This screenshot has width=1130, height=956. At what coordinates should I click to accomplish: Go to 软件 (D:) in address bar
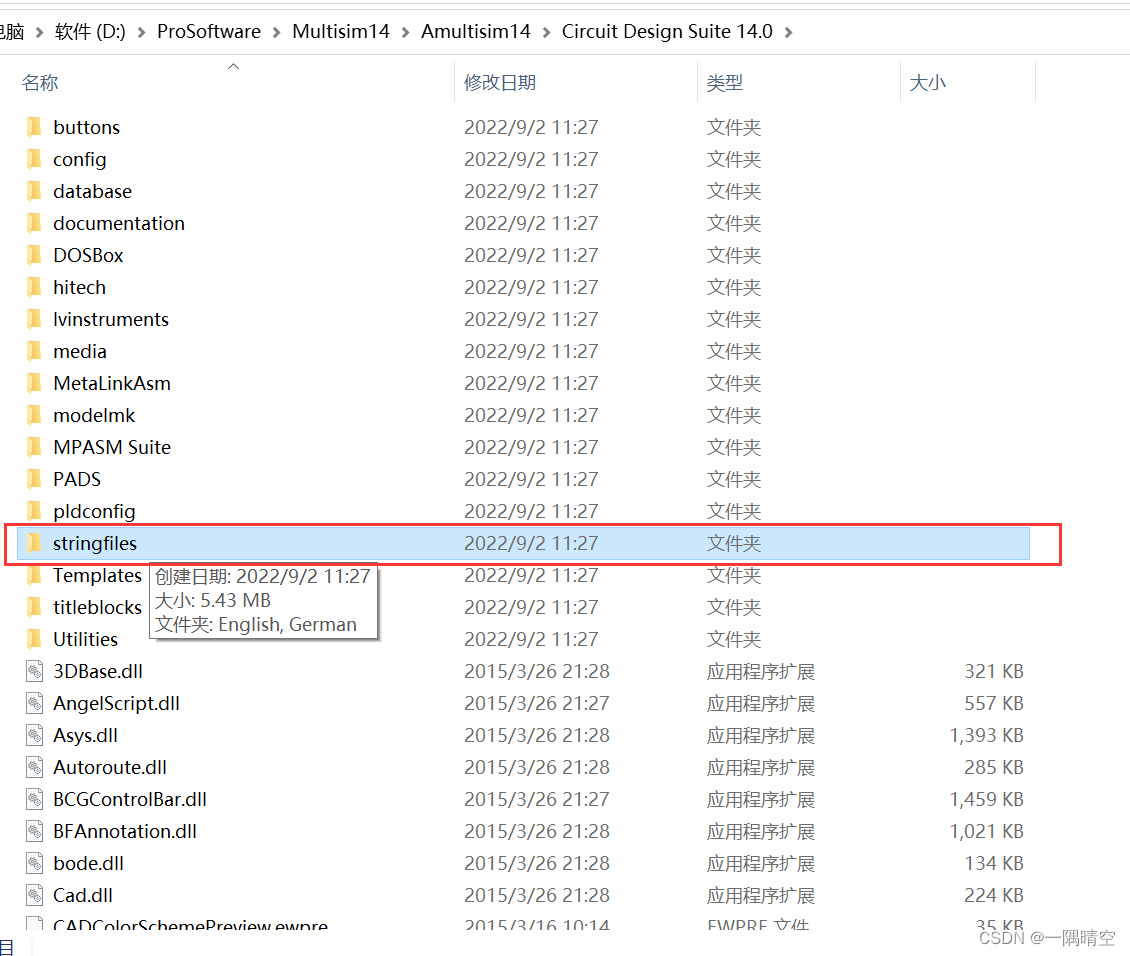(90, 32)
